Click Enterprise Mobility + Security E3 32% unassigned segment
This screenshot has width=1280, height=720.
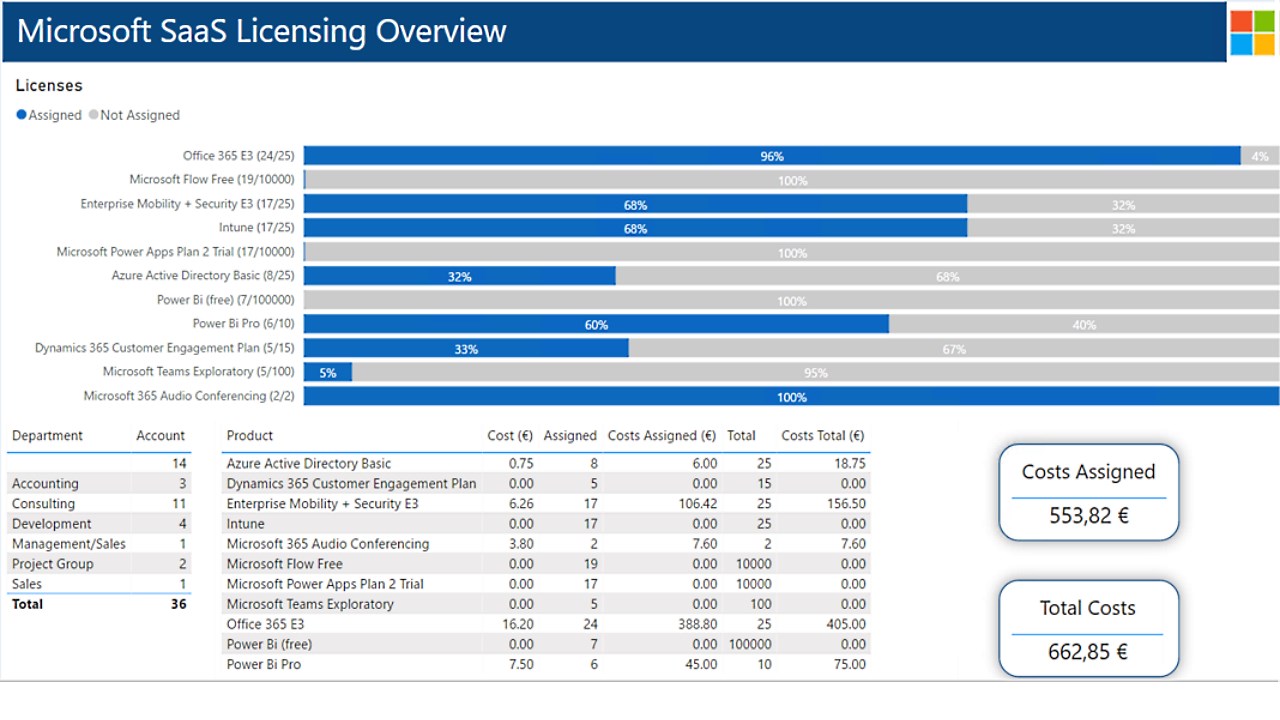[x=1123, y=204]
